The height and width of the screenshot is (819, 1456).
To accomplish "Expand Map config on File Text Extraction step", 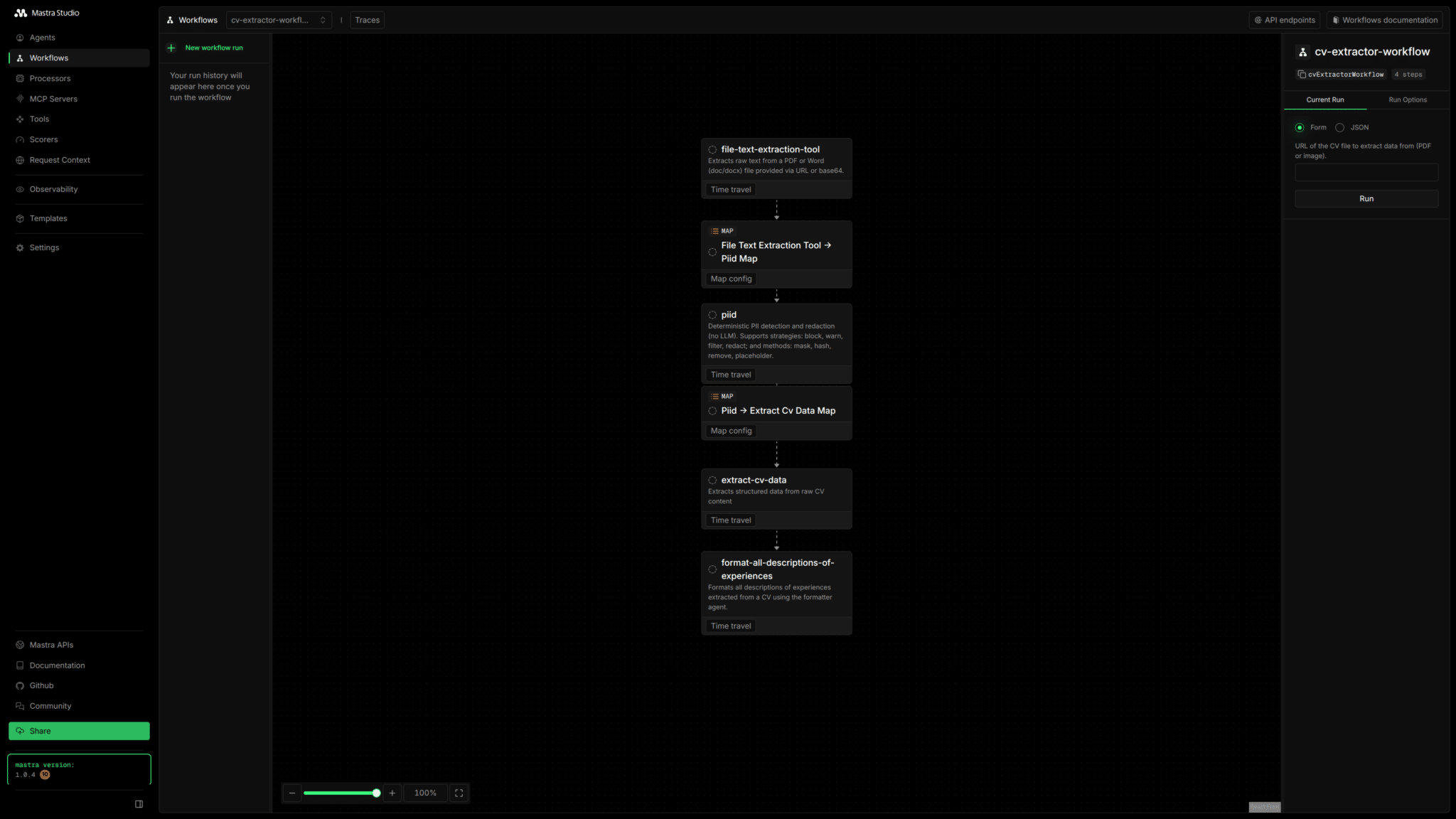I will pos(731,279).
